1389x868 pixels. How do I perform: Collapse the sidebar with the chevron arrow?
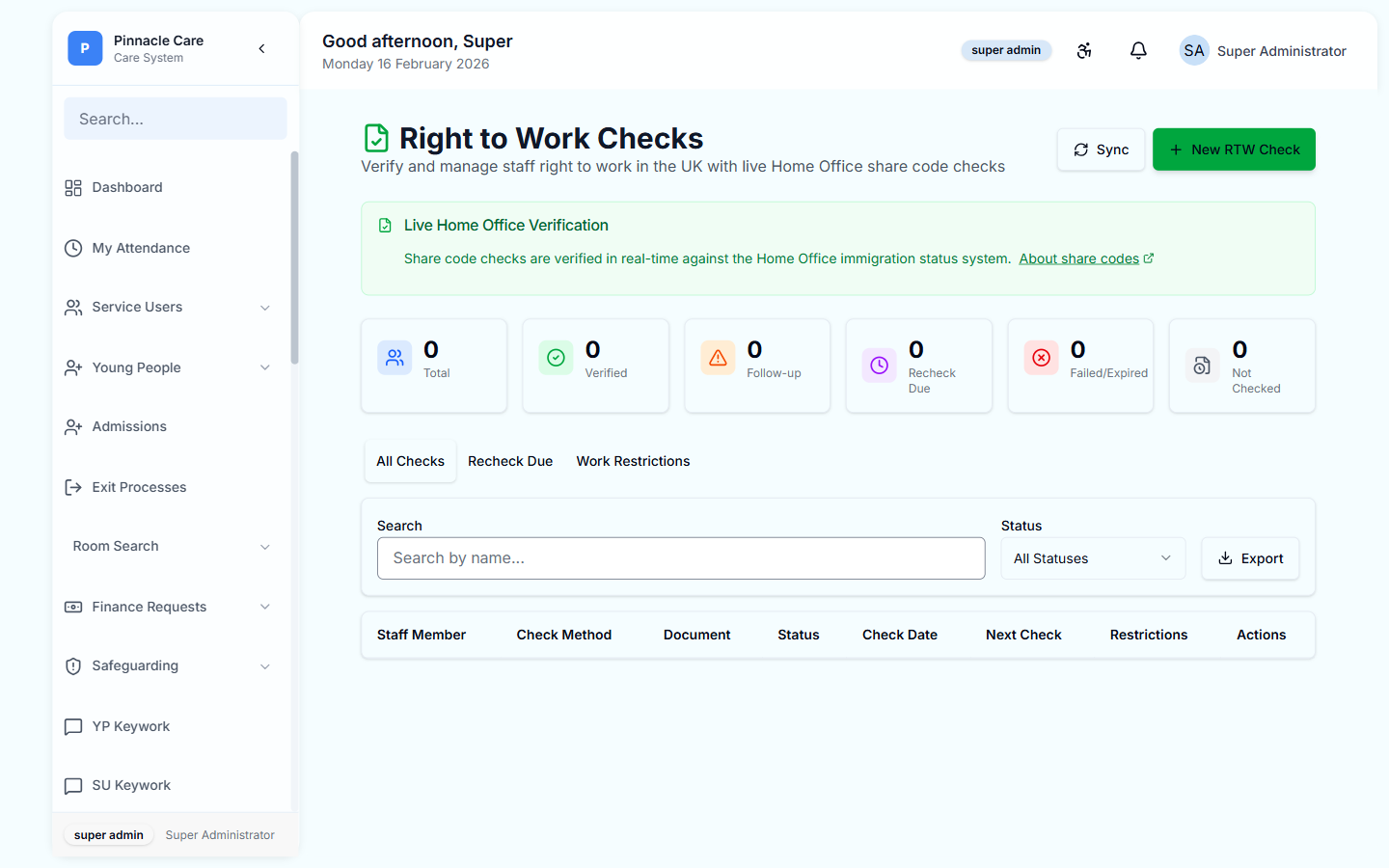(x=261, y=48)
